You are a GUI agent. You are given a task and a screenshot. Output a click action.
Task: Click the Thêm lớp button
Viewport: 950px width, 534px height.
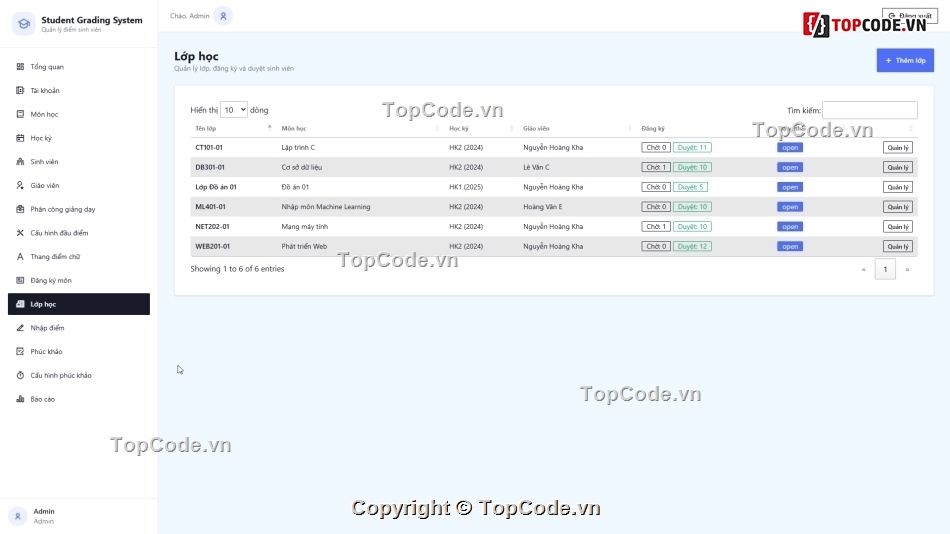905,60
